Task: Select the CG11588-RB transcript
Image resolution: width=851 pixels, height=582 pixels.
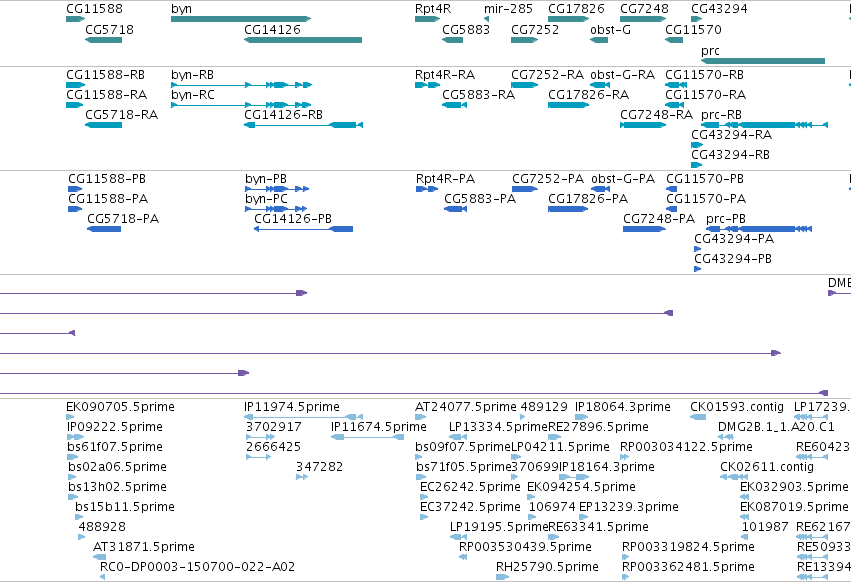Action: point(75,85)
